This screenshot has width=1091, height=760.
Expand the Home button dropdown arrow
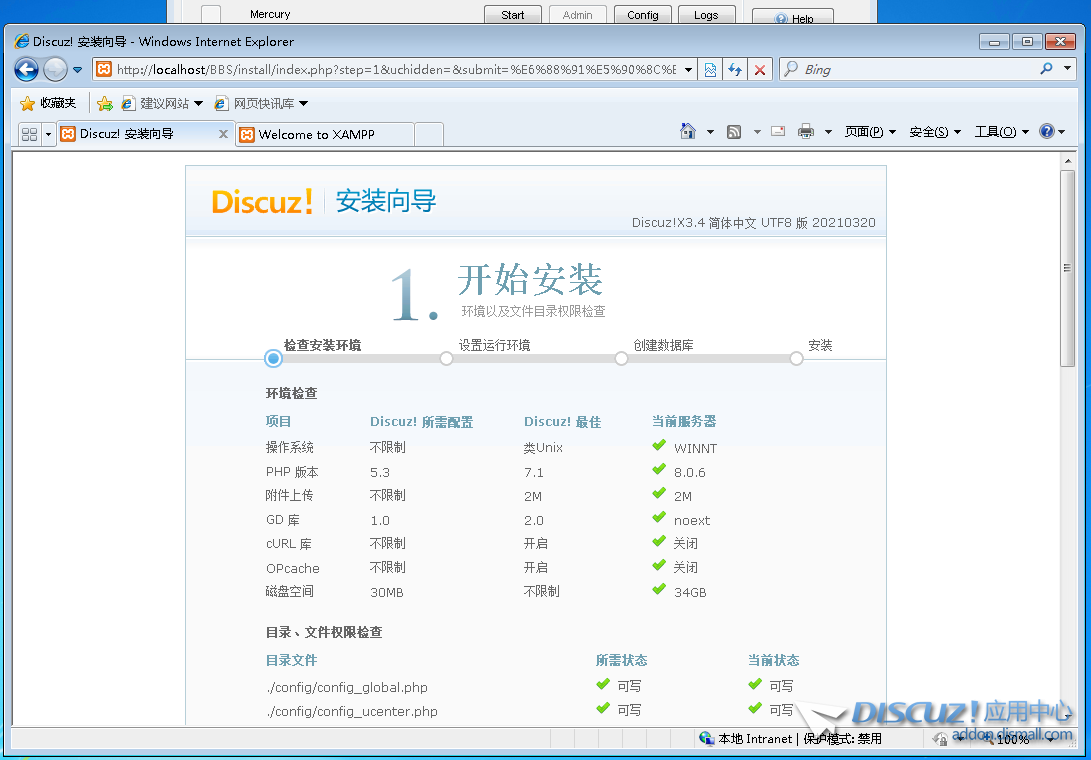(710, 132)
